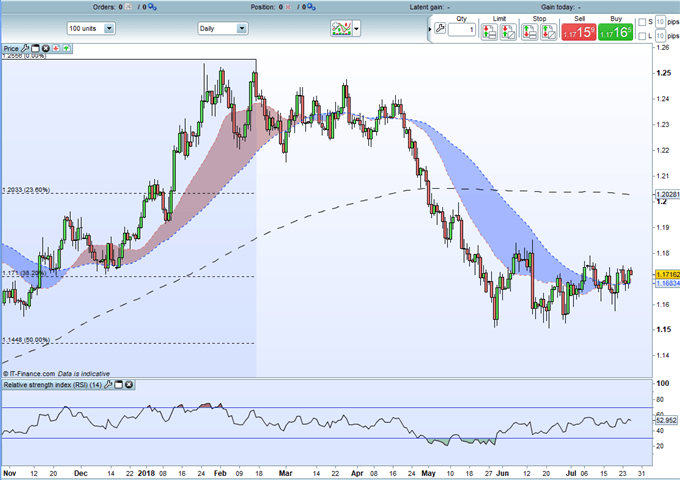Collapse the trading panel side arrow

(x=430, y=29)
